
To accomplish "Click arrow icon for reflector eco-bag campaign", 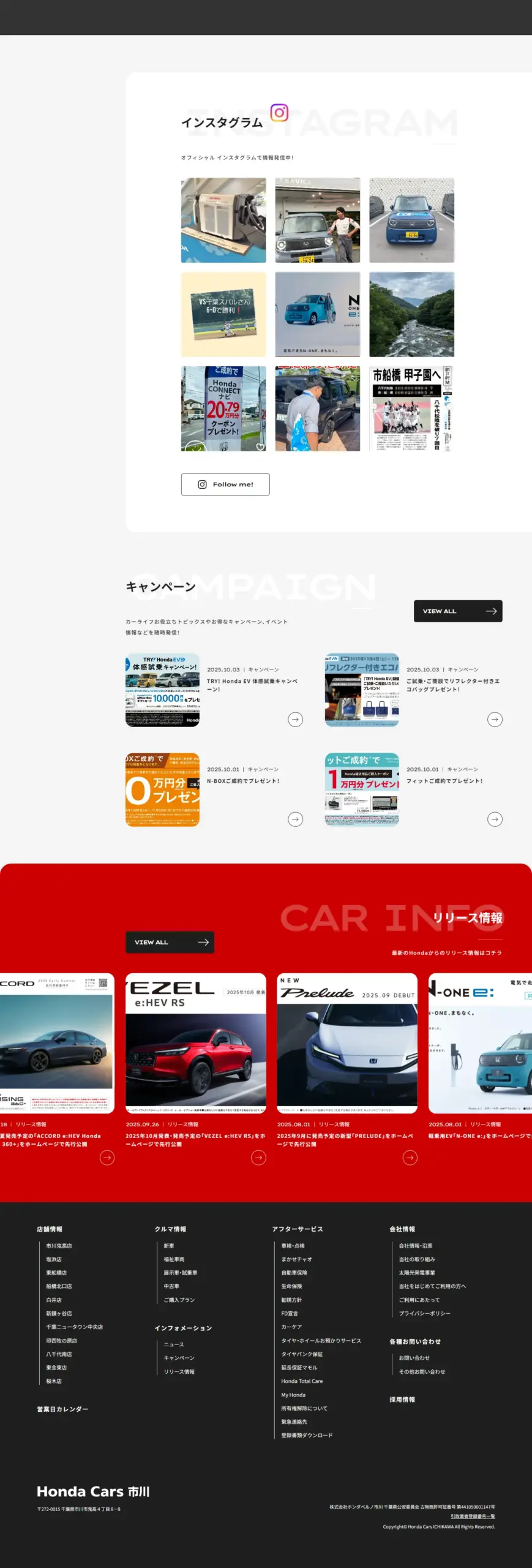I will pyautogui.click(x=495, y=719).
